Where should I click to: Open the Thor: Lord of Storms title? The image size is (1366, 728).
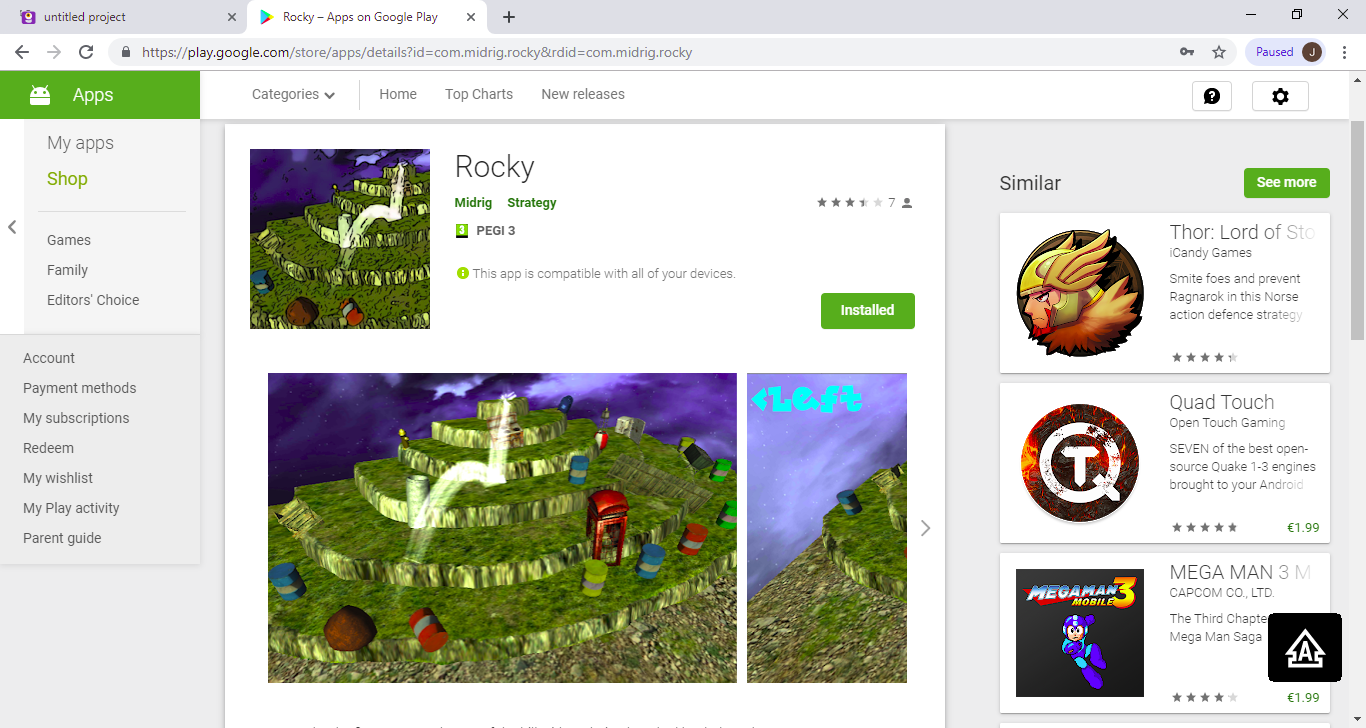click(1242, 232)
